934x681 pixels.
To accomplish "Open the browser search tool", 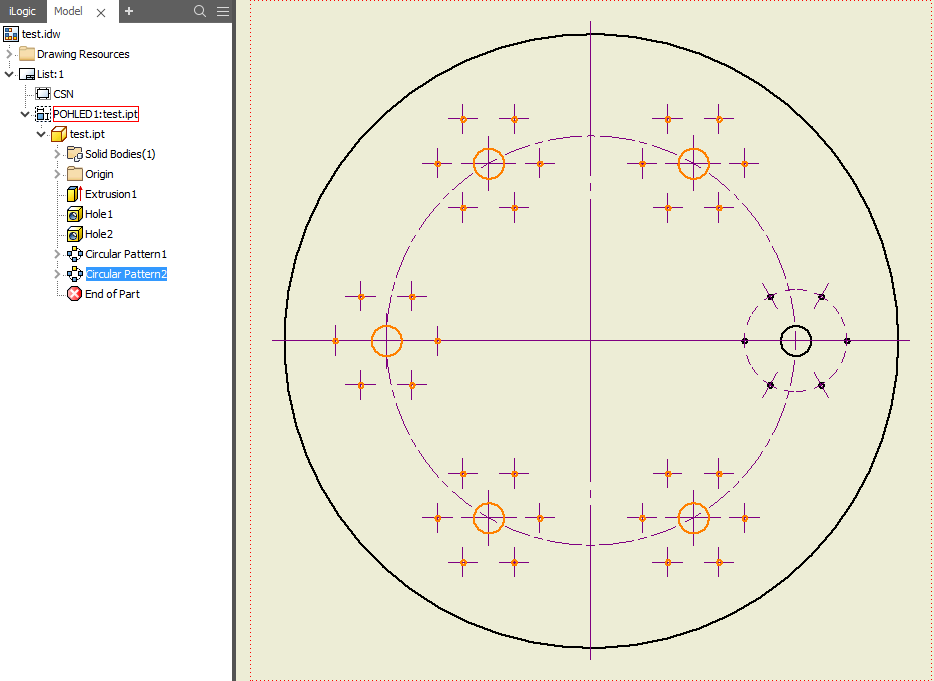I will click(x=200, y=11).
